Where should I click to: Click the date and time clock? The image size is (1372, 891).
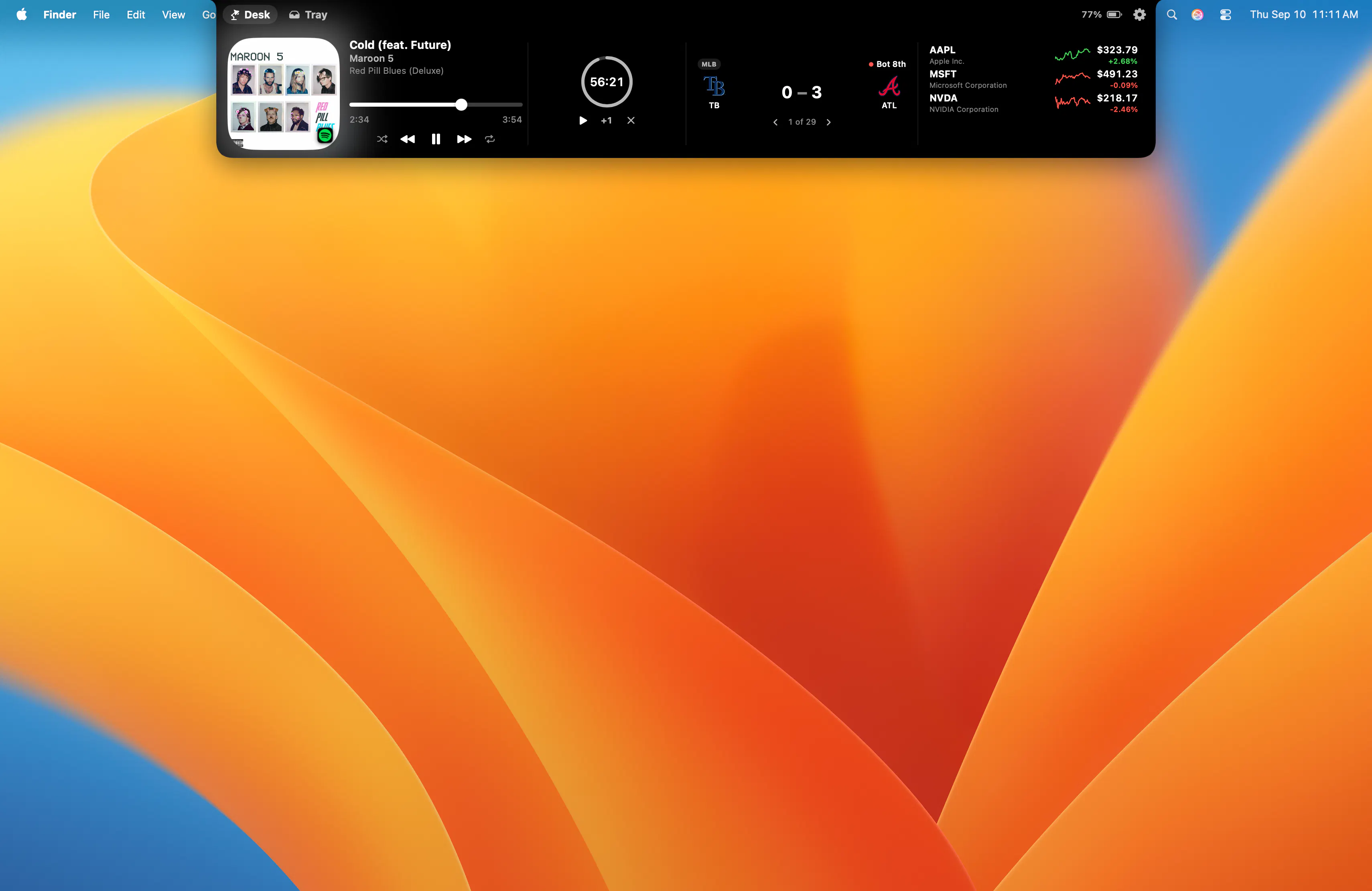point(1304,14)
